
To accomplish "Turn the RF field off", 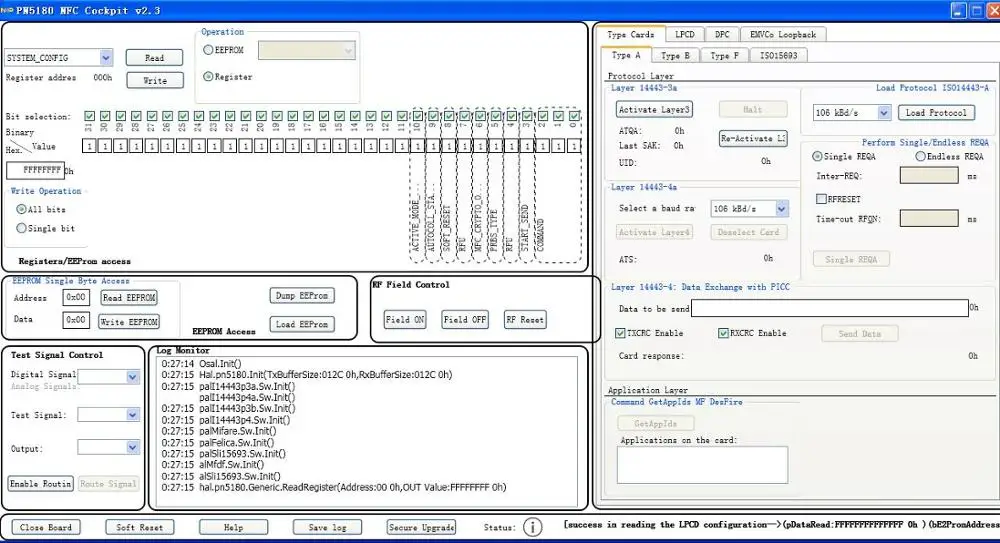I will (465, 320).
